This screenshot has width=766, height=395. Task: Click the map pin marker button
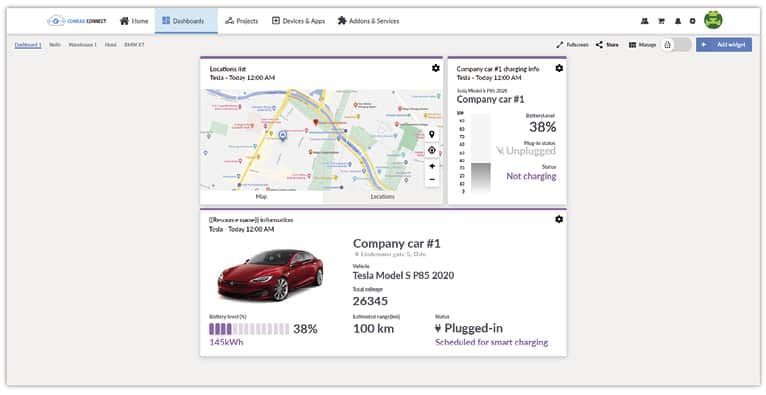tap(432, 135)
